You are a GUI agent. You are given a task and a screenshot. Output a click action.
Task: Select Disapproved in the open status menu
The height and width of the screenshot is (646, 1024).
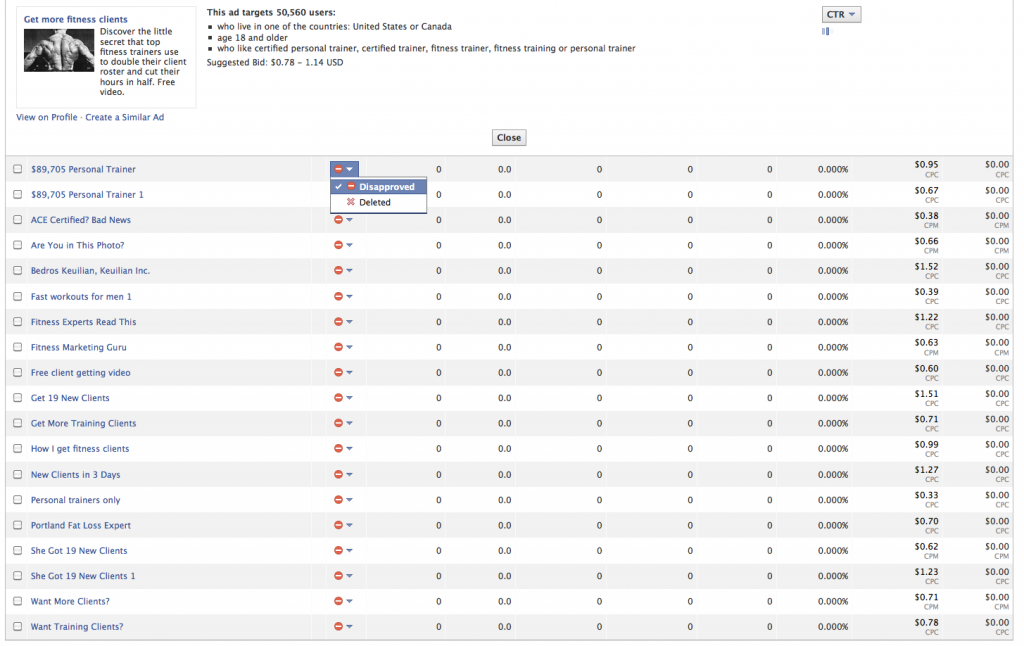[x=386, y=187]
